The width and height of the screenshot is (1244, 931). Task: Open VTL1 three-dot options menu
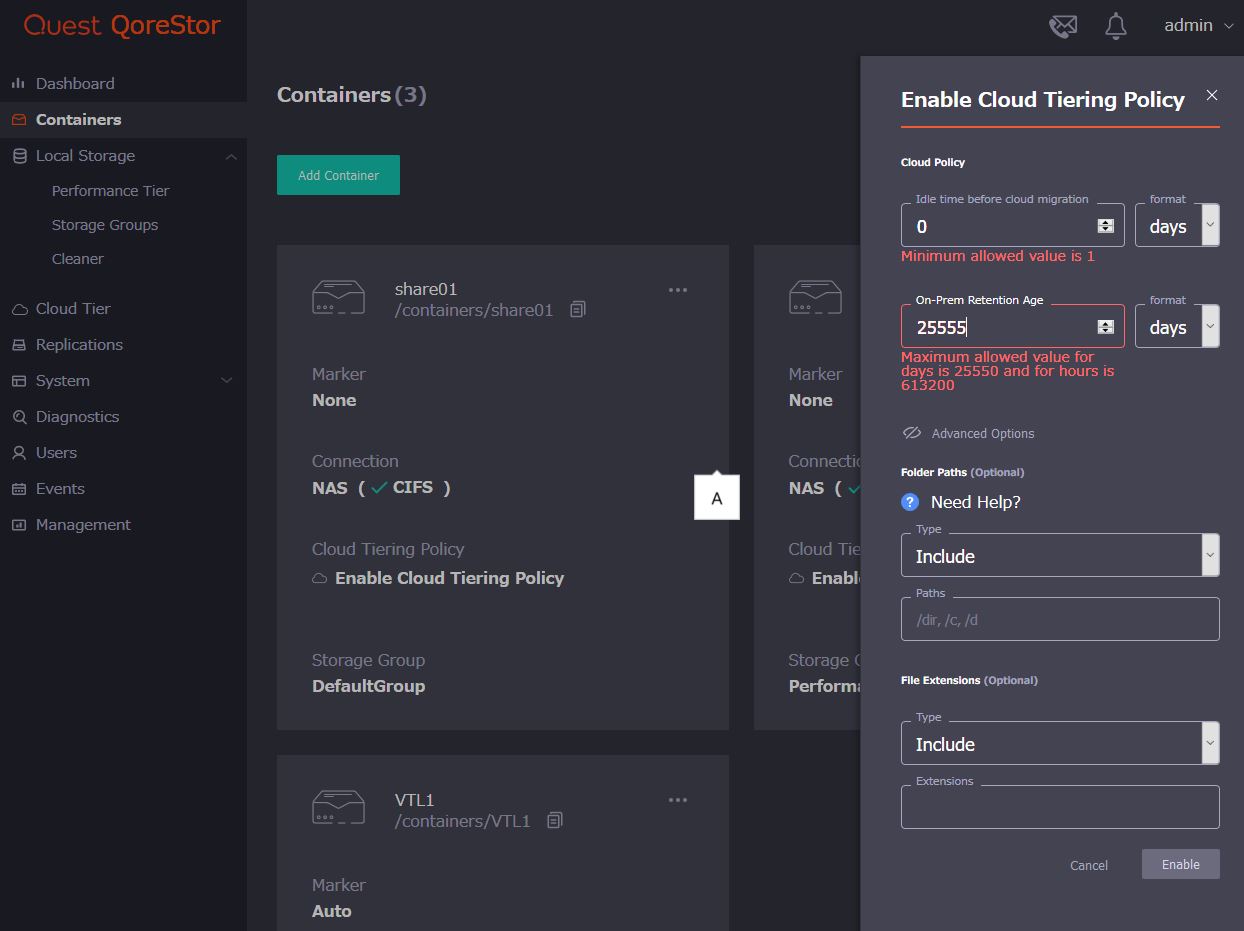(678, 800)
